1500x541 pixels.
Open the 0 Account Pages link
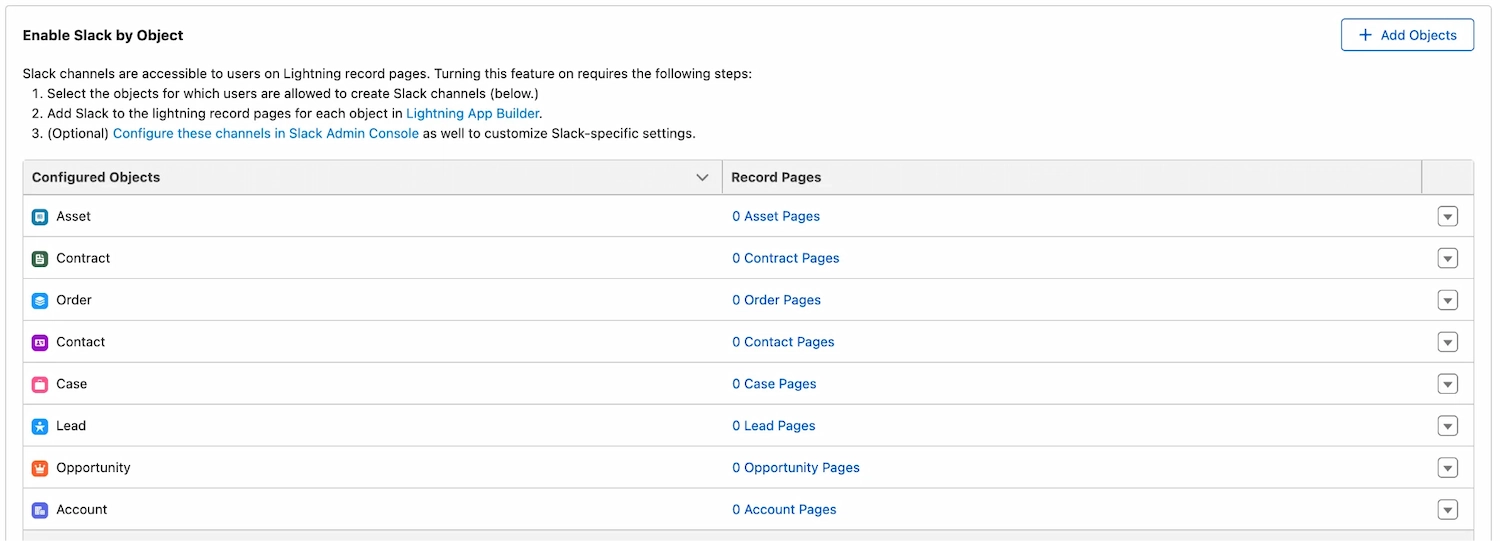pos(784,510)
